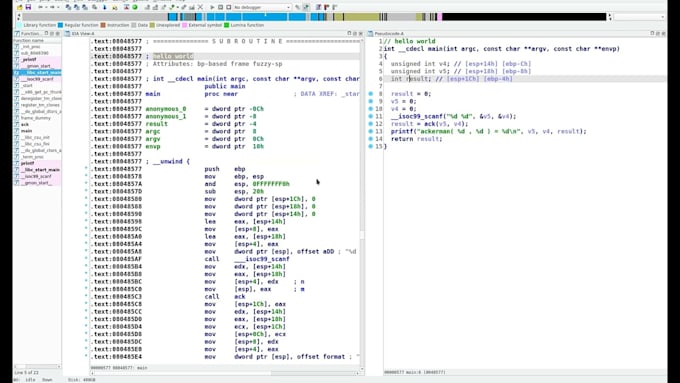
Task: Select the 'ack' function in the Functions list
Action: [x=25, y=124]
